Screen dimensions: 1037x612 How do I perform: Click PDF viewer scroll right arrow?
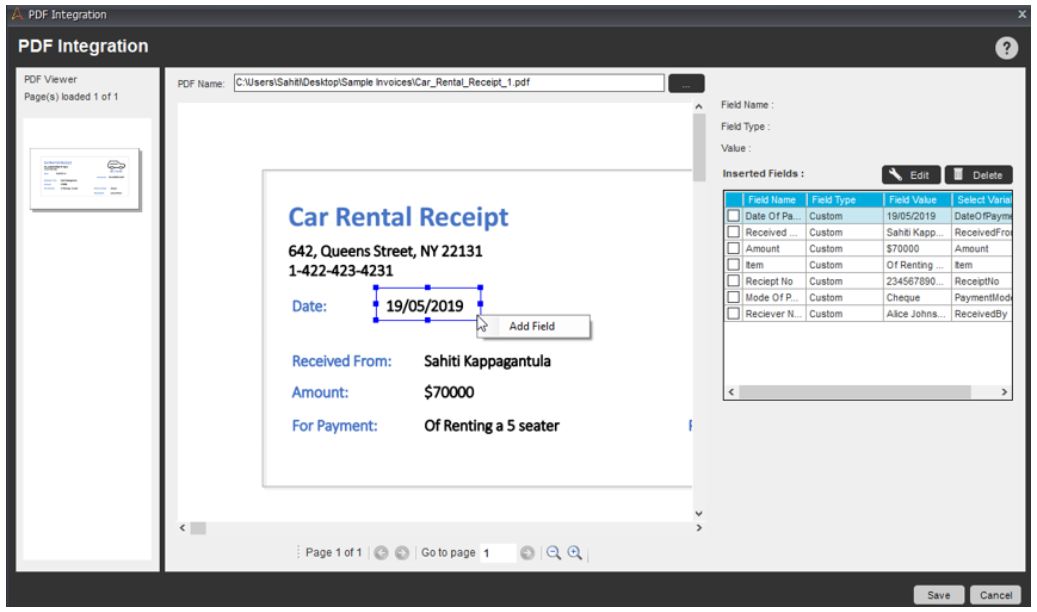point(699,527)
